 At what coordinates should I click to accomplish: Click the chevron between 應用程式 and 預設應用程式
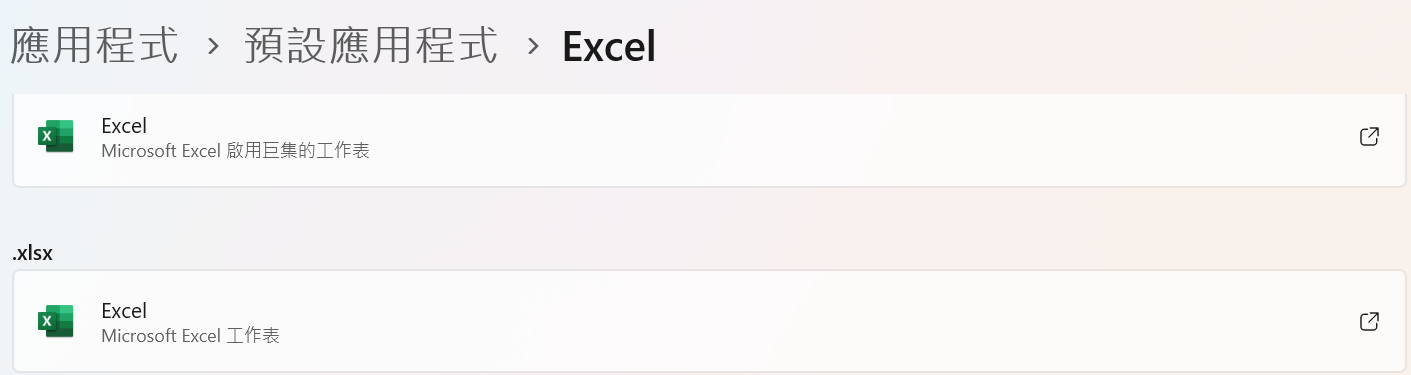click(x=212, y=47)
